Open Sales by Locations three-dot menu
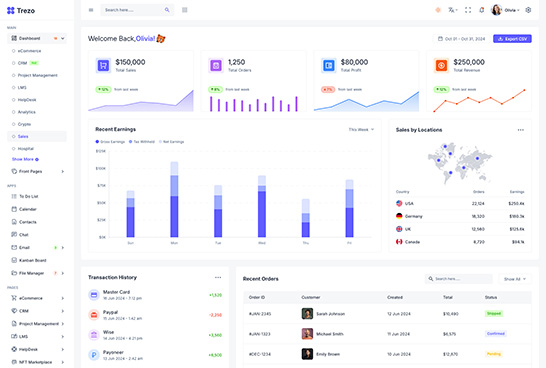The image size is (546, 368). pos(521,130)
